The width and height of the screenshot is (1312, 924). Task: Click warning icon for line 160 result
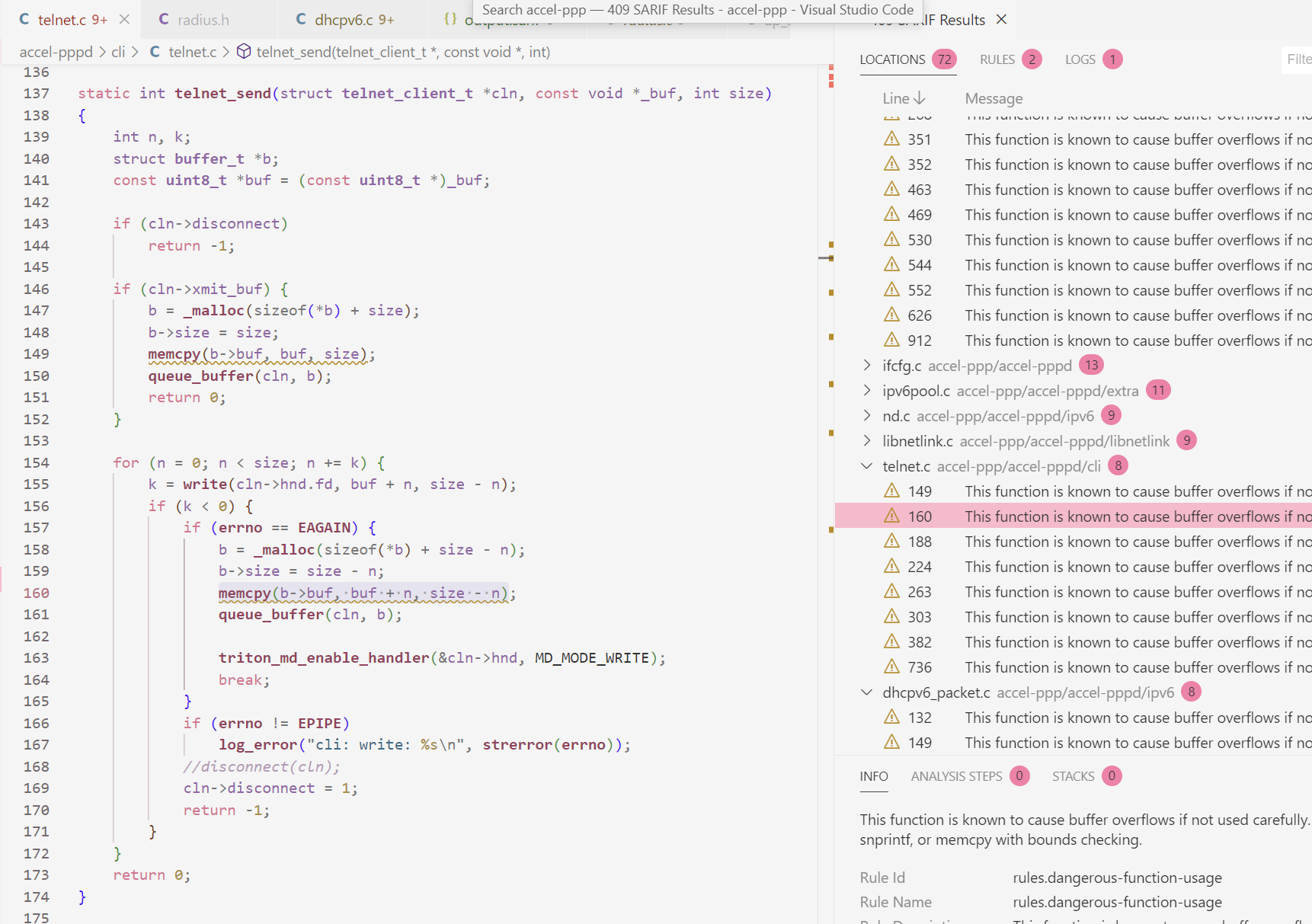pos(891,516)
